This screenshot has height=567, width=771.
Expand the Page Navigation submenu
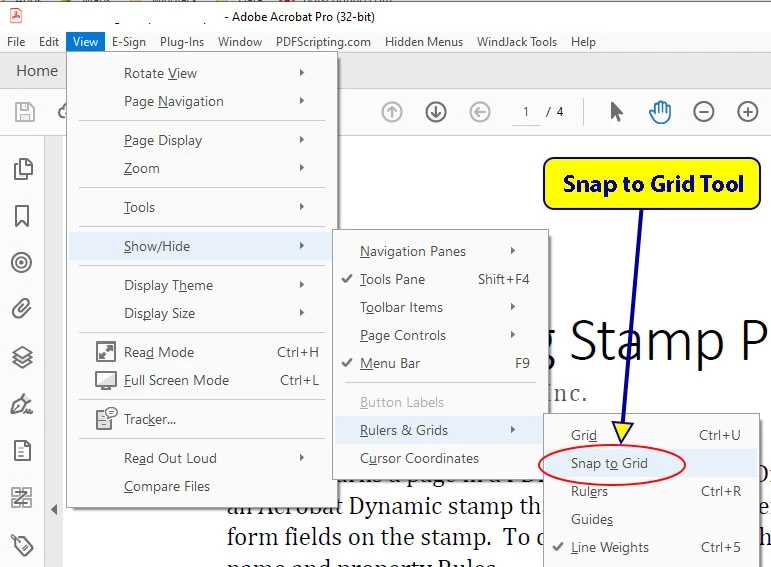point(202,101)
